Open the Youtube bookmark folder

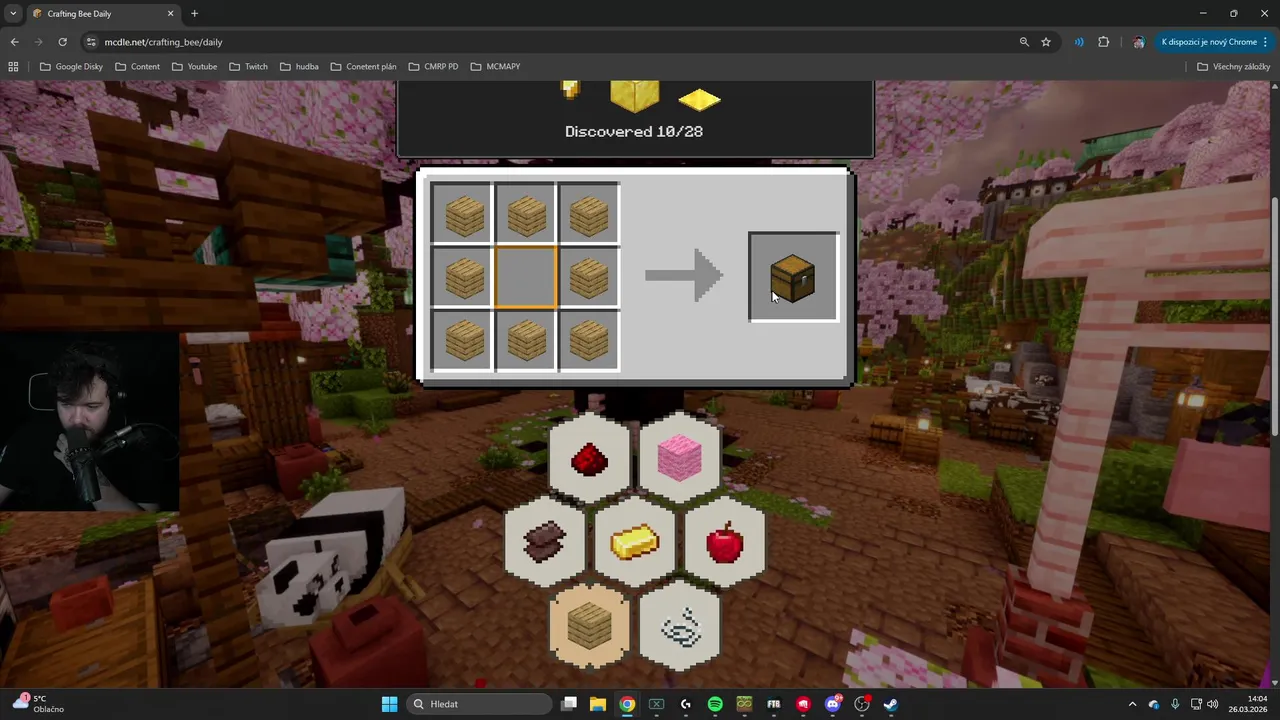(x=194, y=66)
